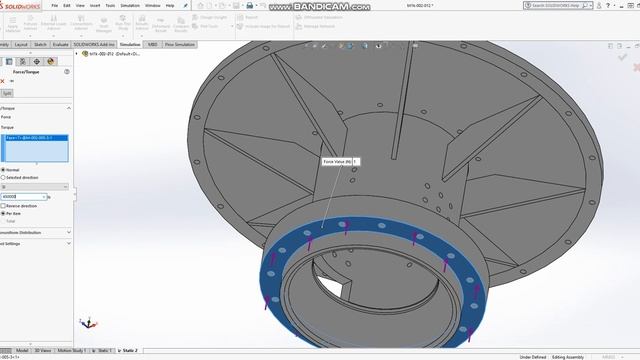Click the Force Value callout input box
640x360 pixels.
356,162
